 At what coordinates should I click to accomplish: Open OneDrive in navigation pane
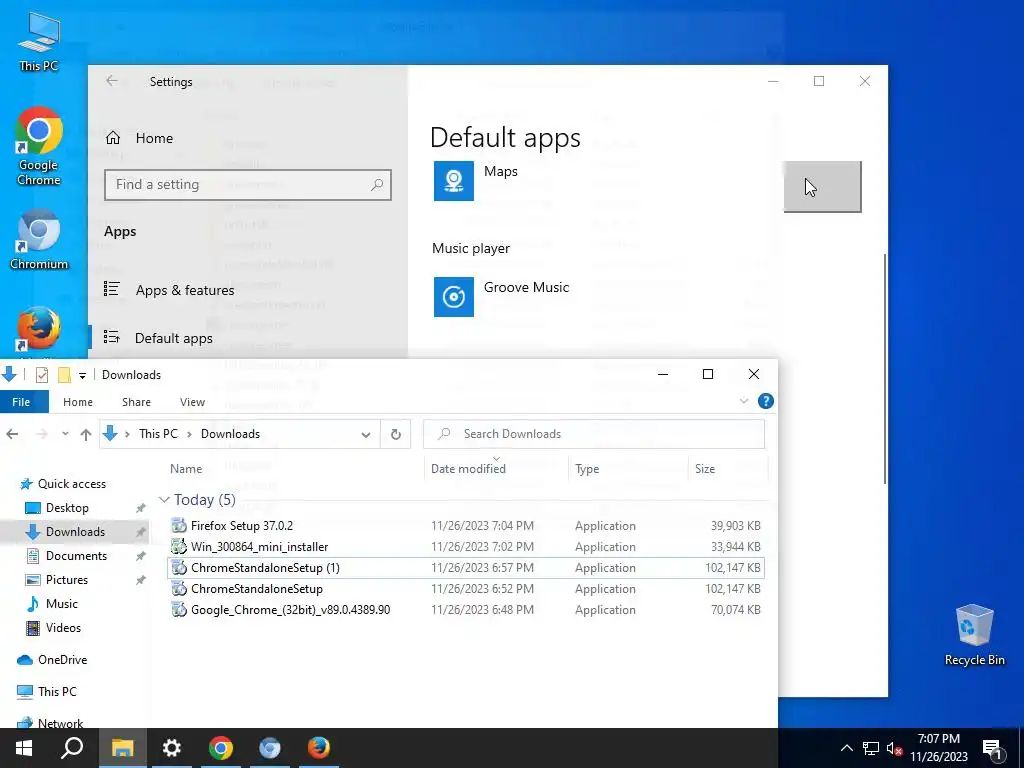tap(52, 660)
